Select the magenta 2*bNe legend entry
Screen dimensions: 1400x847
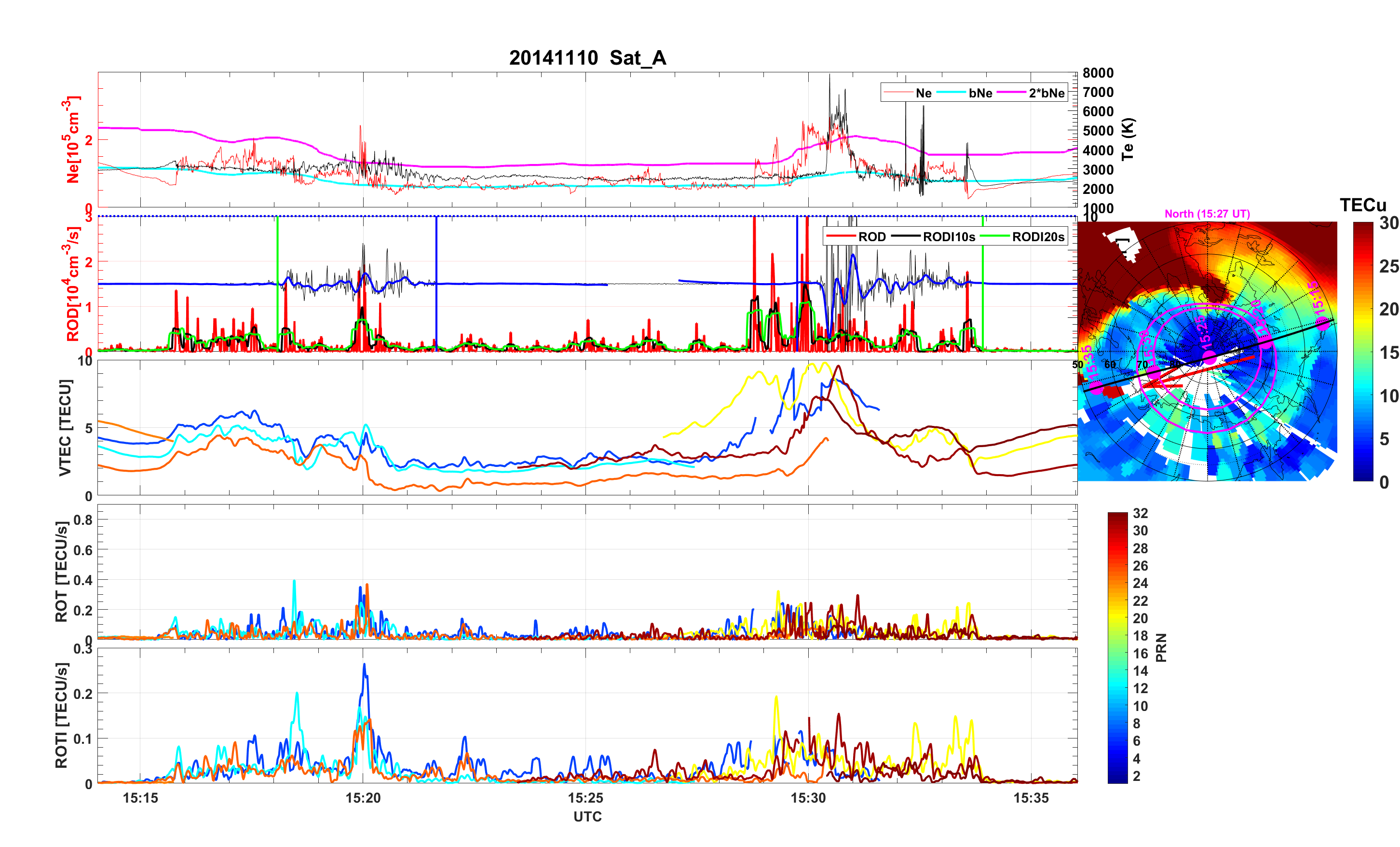[x=1046, y=93]
